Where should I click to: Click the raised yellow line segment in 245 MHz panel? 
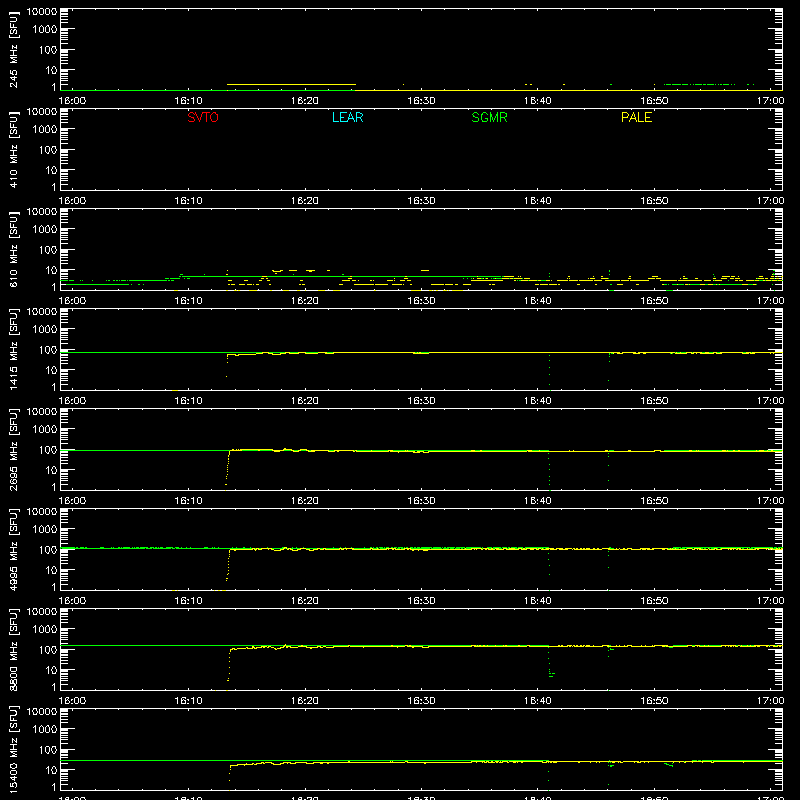point(291,84)
